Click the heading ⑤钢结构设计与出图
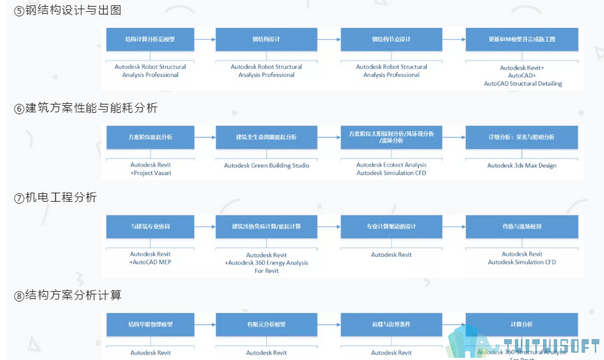 tap(68, 10)
